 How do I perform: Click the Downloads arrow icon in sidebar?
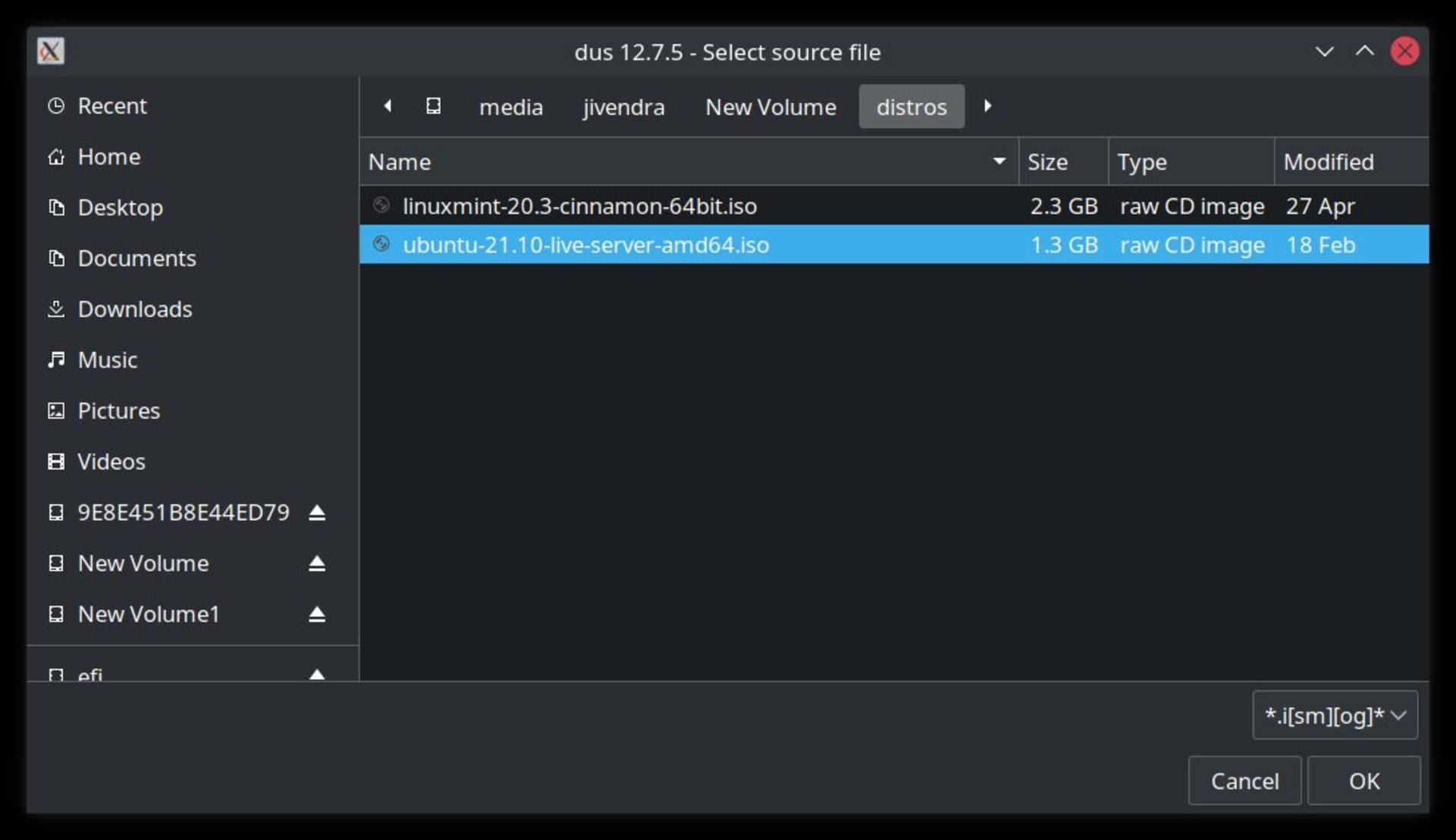[x=55, y=309]
